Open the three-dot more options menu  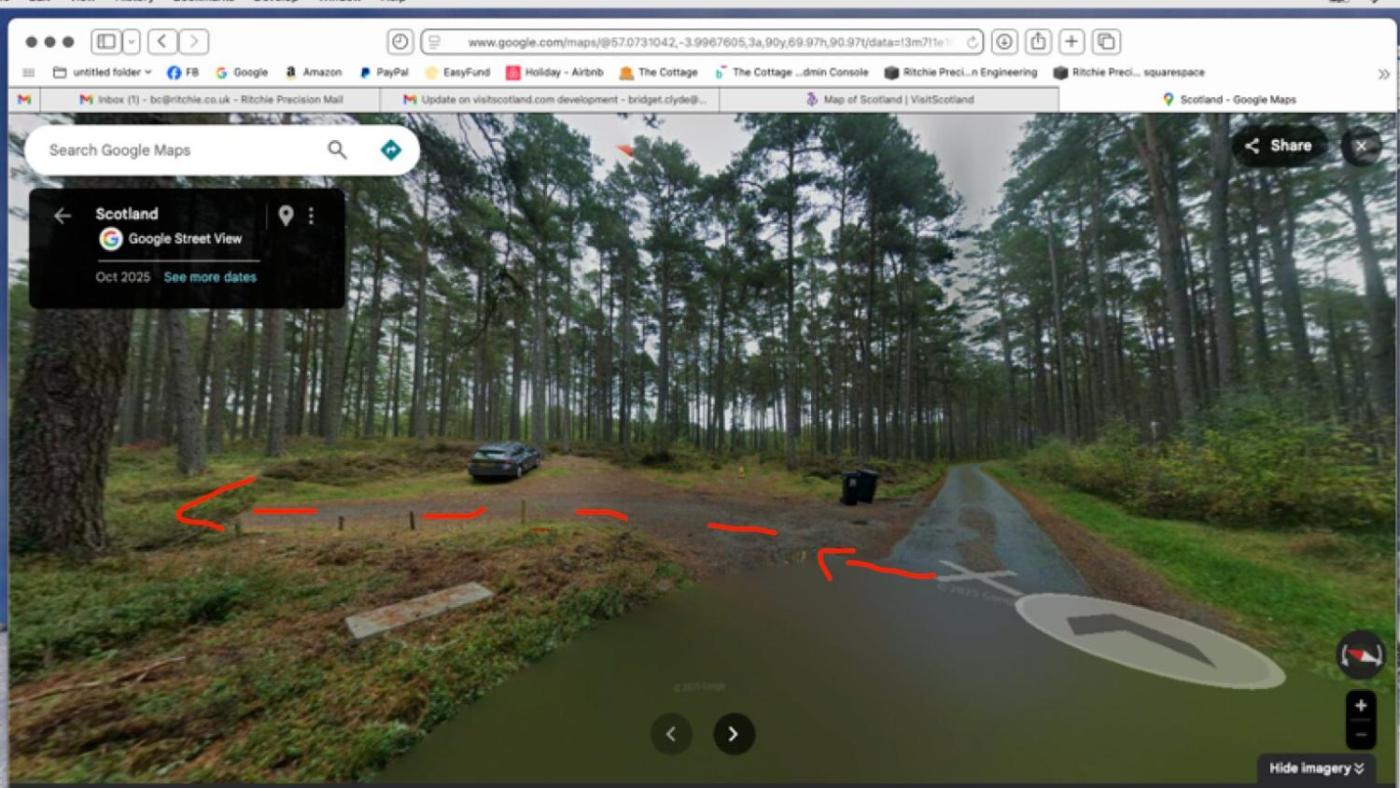pos(311,215)
